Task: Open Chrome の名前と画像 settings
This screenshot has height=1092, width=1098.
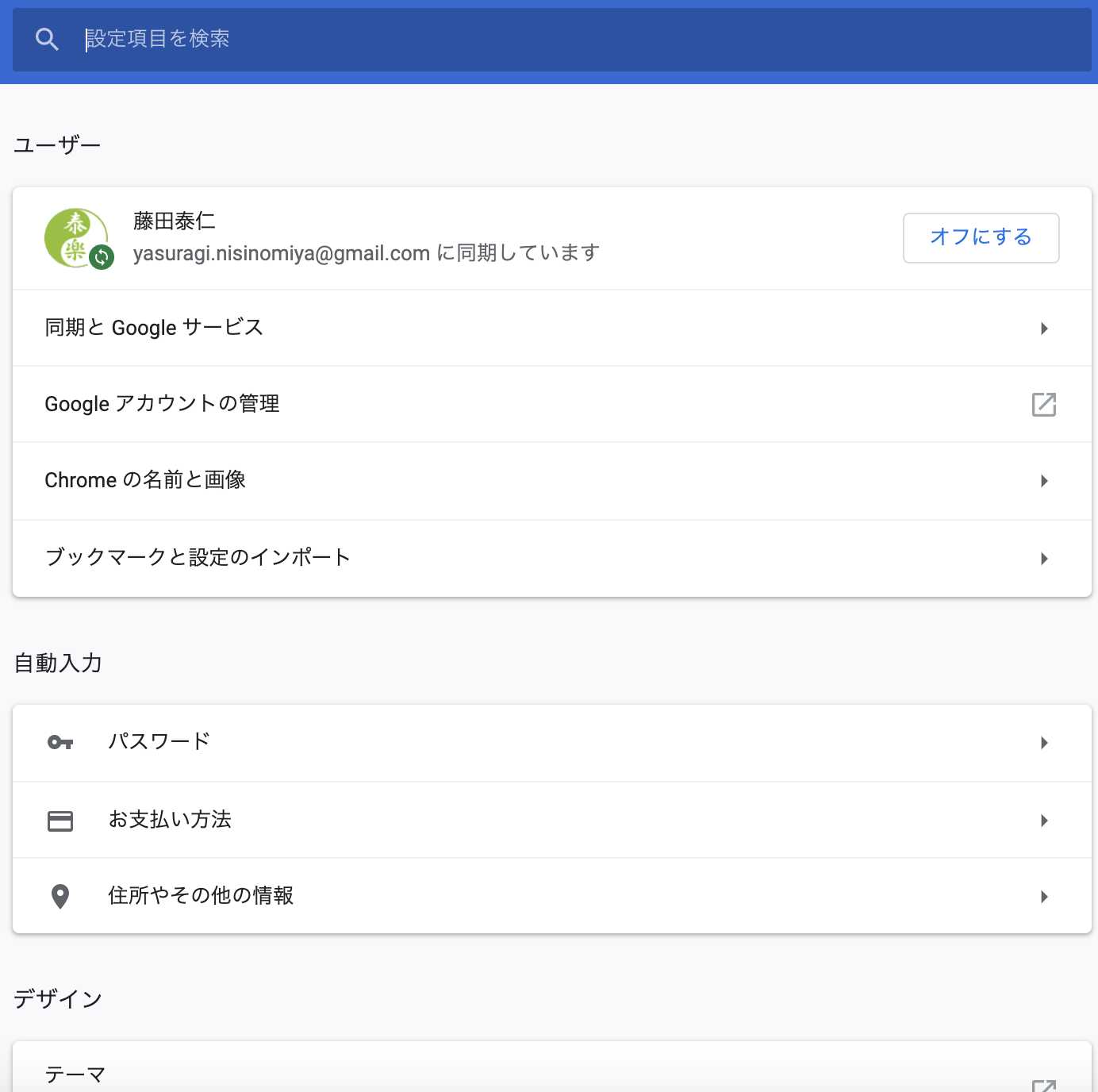Action: (x=552, y=481)
